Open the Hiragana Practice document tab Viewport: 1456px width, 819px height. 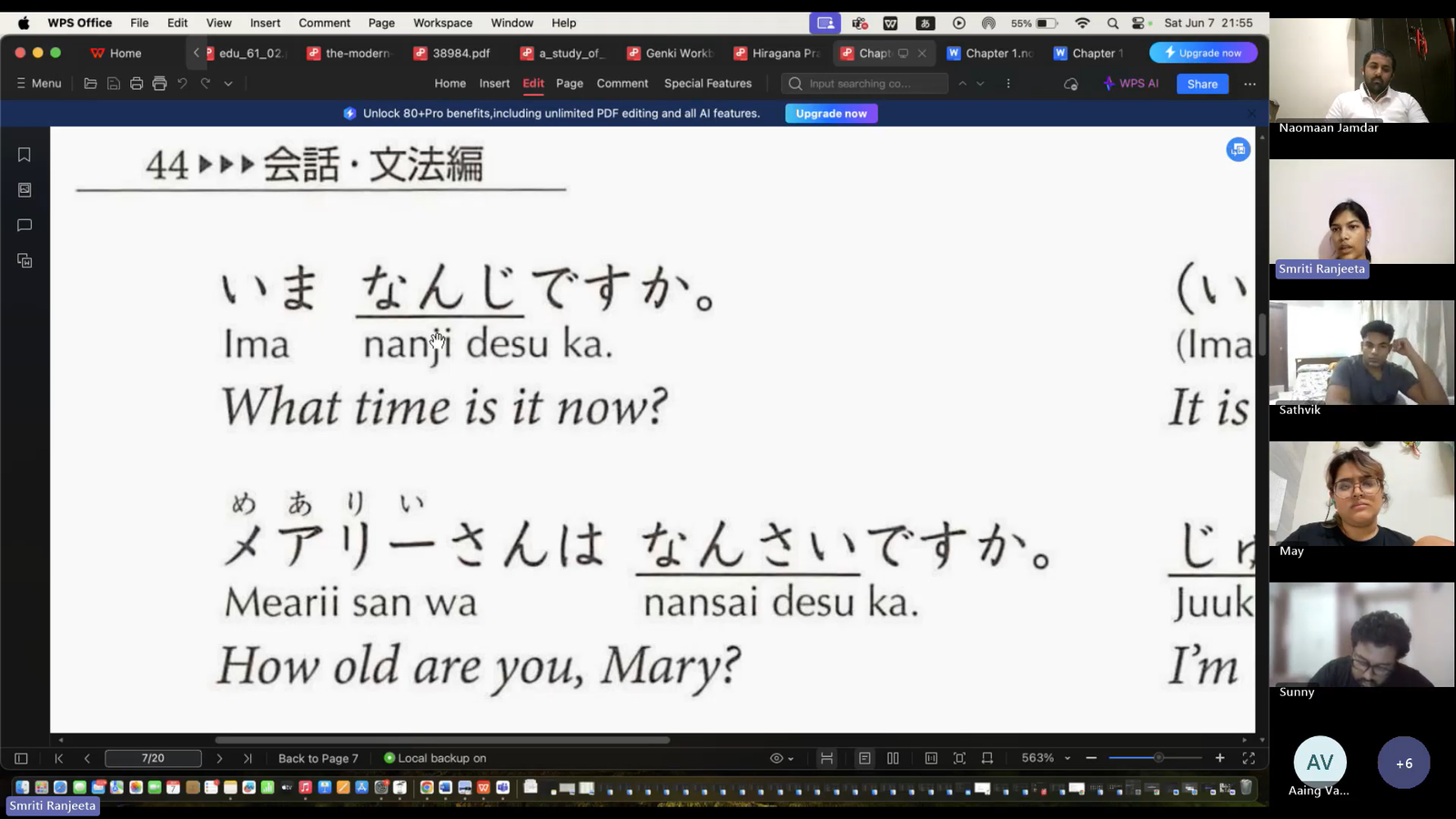click(x=777, y=53)
